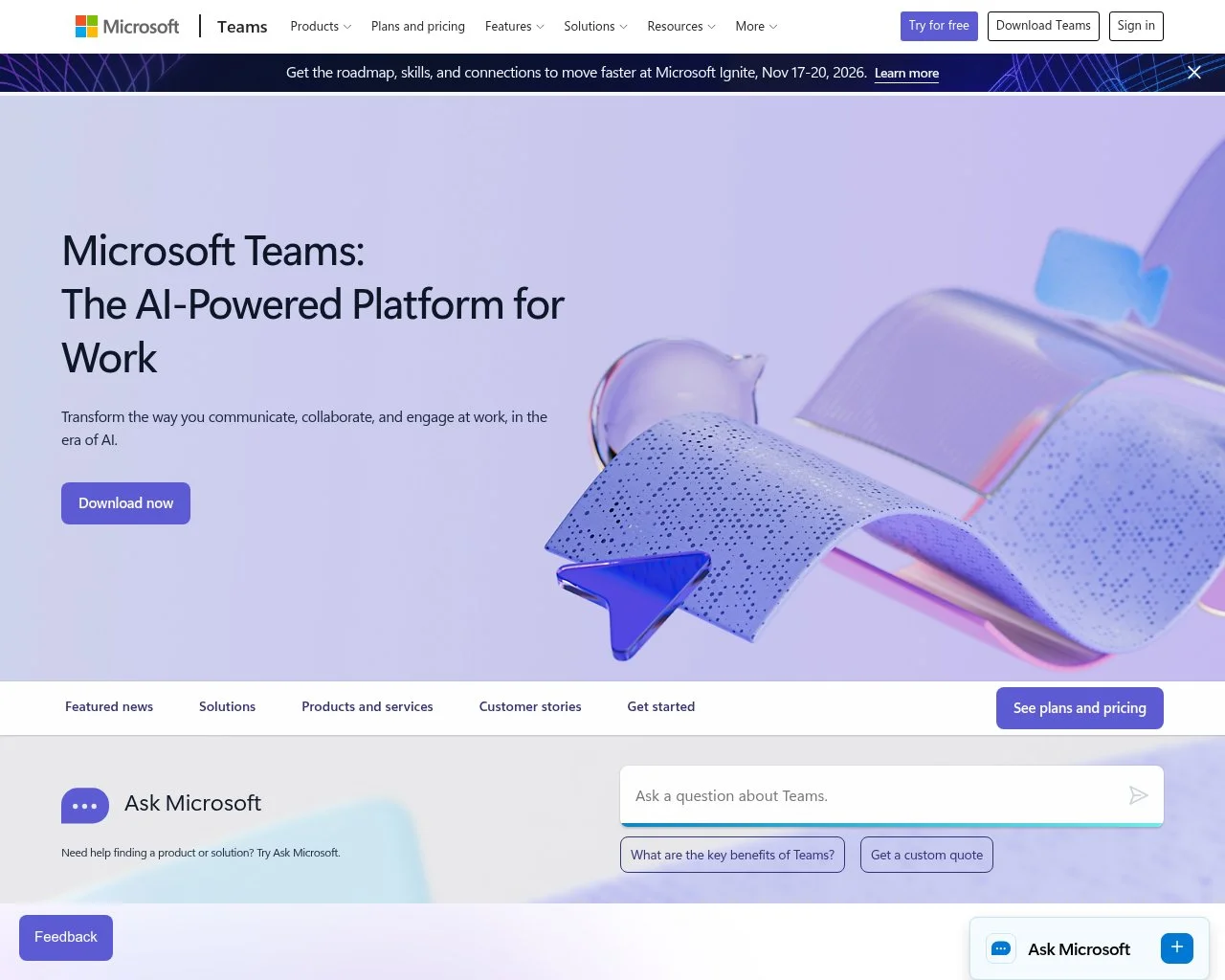
Task: Click the Microsoft logo
Action: pyautogui.click(x=127, y=27)
